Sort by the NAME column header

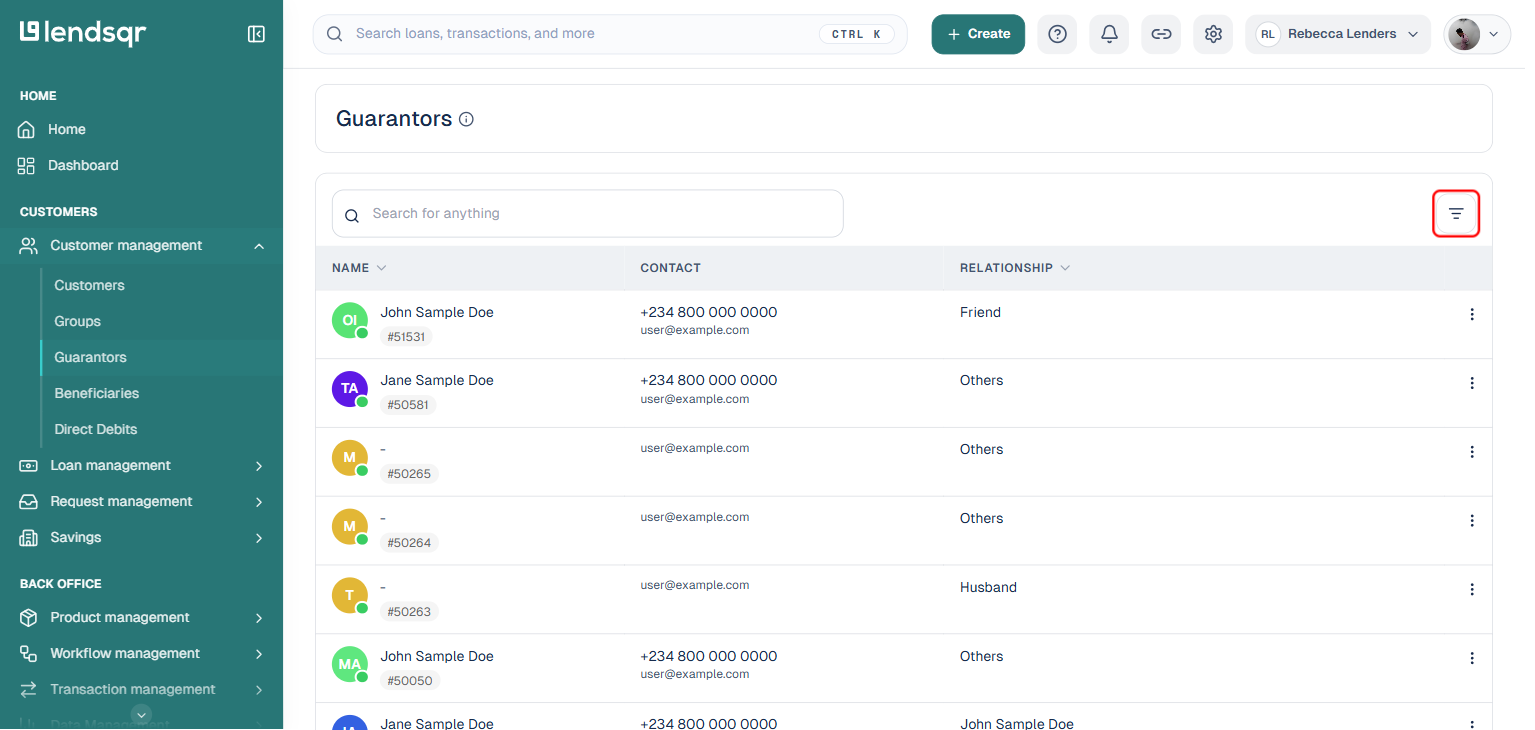tap(359, 268)
